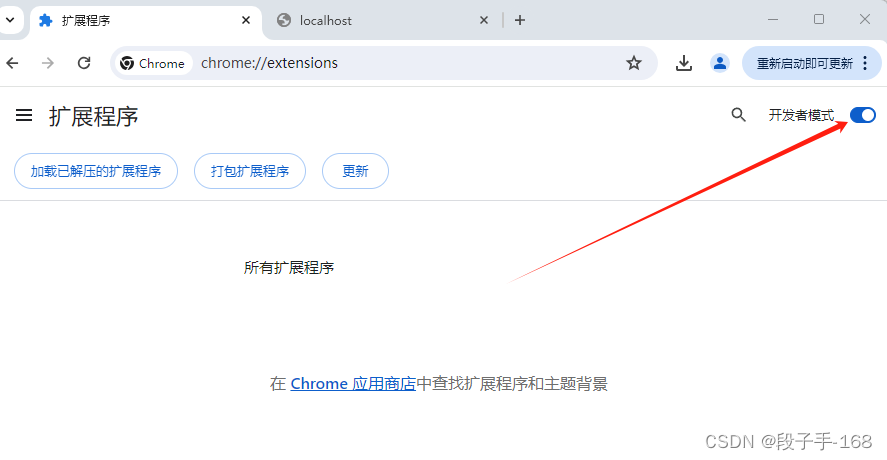Search extensions with magnifier icon
This screenshot has width=887, height=460.
pos(738,115)
